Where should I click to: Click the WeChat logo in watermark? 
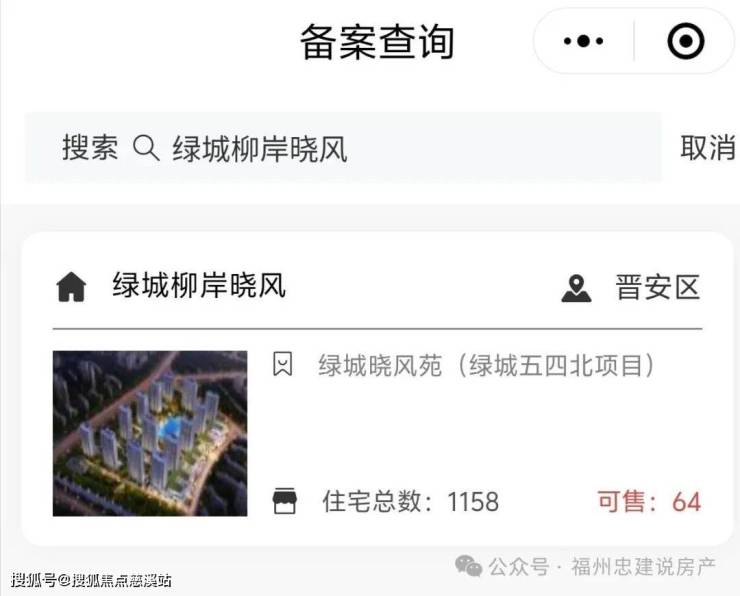(x=468, y=565)
